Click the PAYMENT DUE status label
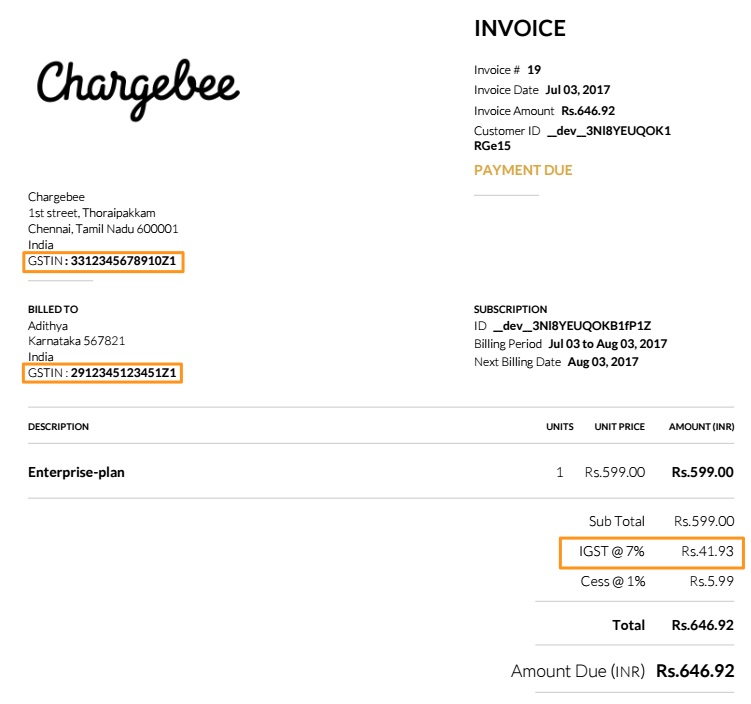 coord(523,170)
